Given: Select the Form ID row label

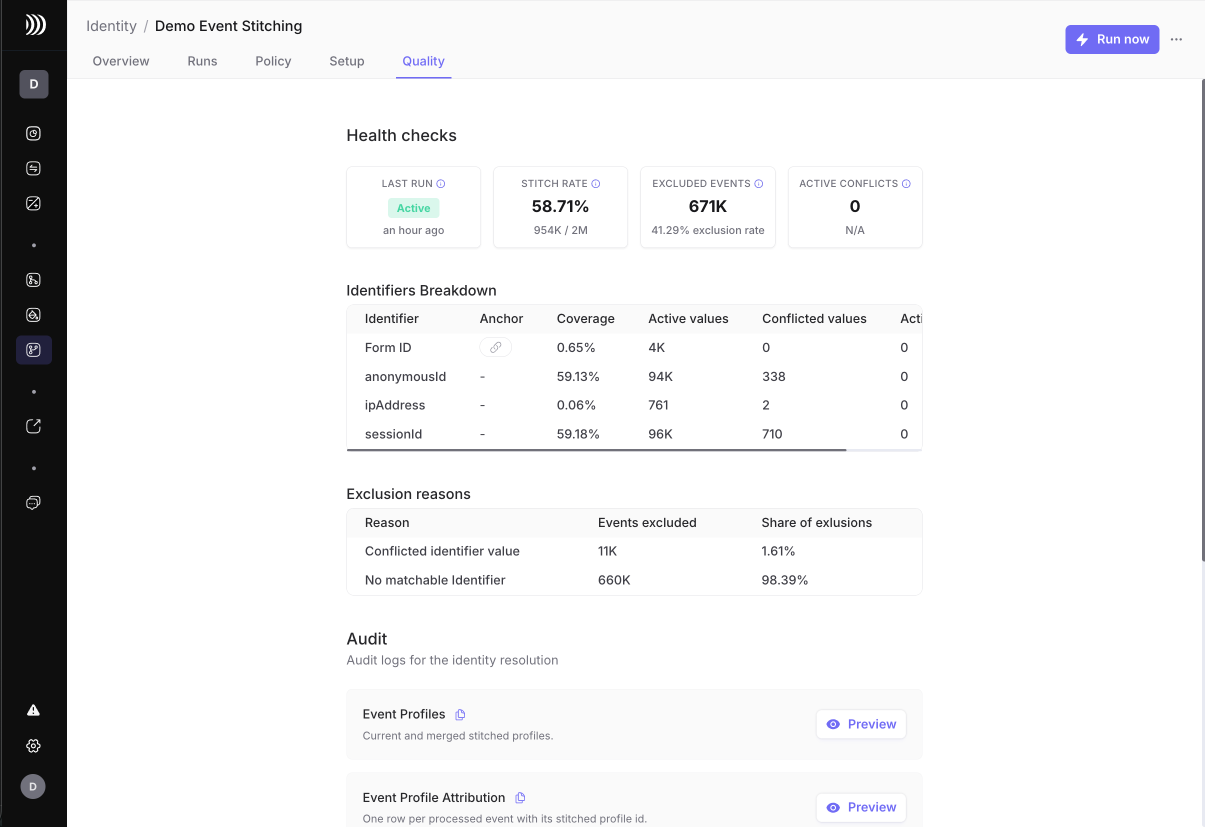Looking at the screenshot, I should click(x=388, y=348).
